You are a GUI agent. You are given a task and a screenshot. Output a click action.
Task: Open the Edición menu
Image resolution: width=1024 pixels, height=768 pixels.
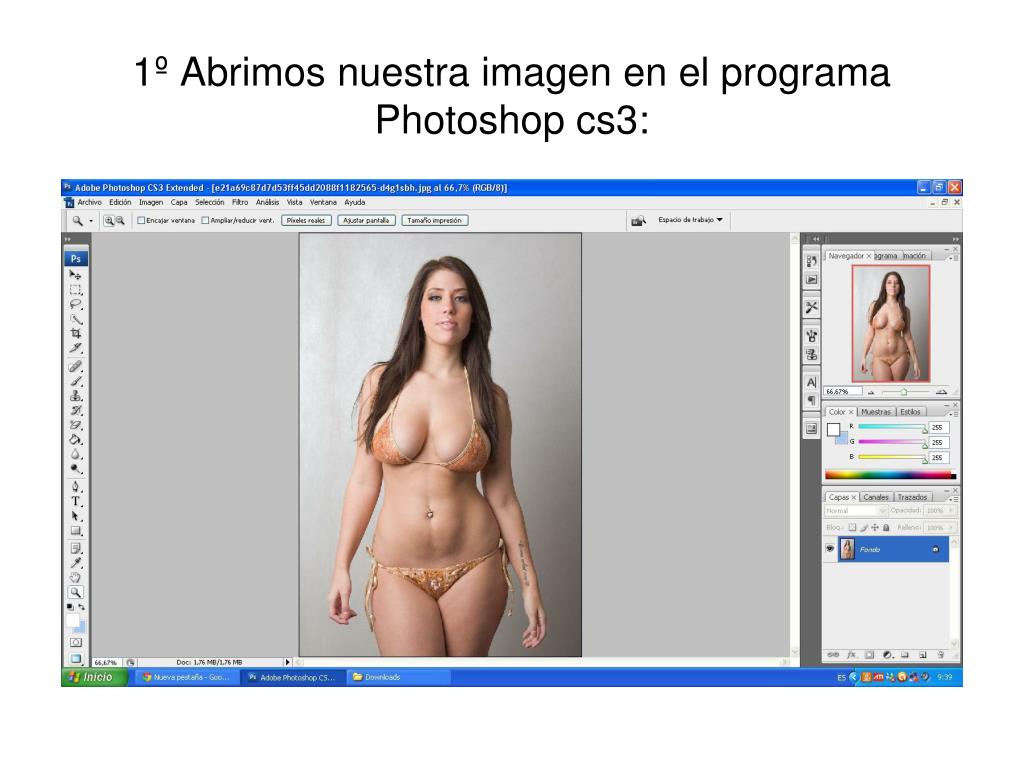pyautogui.click(x=120, y=202)
